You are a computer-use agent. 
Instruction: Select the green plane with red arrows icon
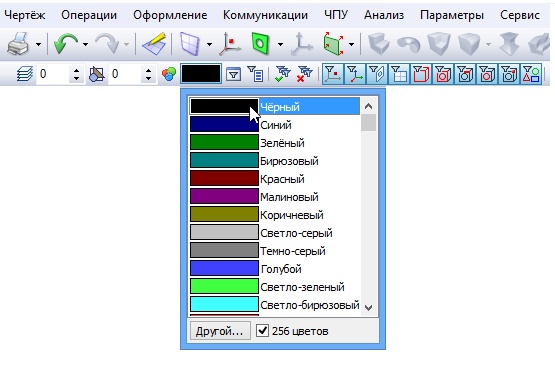coord(333,44)
